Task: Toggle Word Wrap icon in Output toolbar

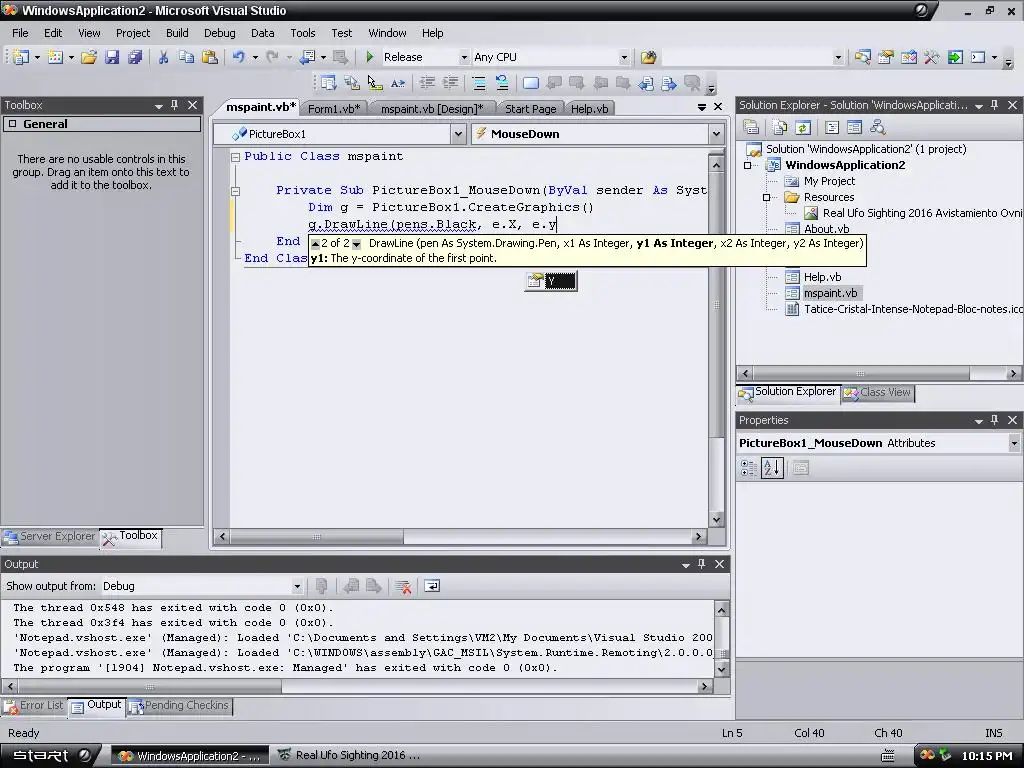Action: [x=432, y=586]
